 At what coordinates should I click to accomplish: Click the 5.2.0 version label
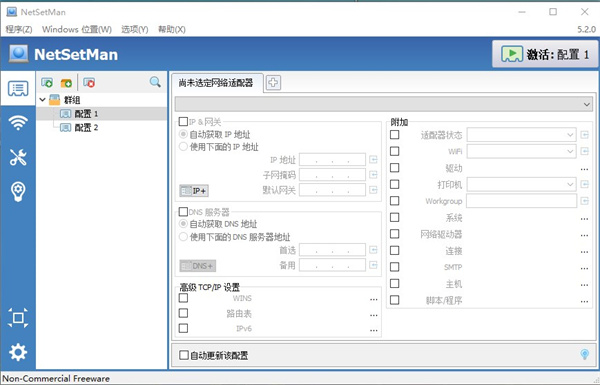pyautogui.click(x=587, y=29)
